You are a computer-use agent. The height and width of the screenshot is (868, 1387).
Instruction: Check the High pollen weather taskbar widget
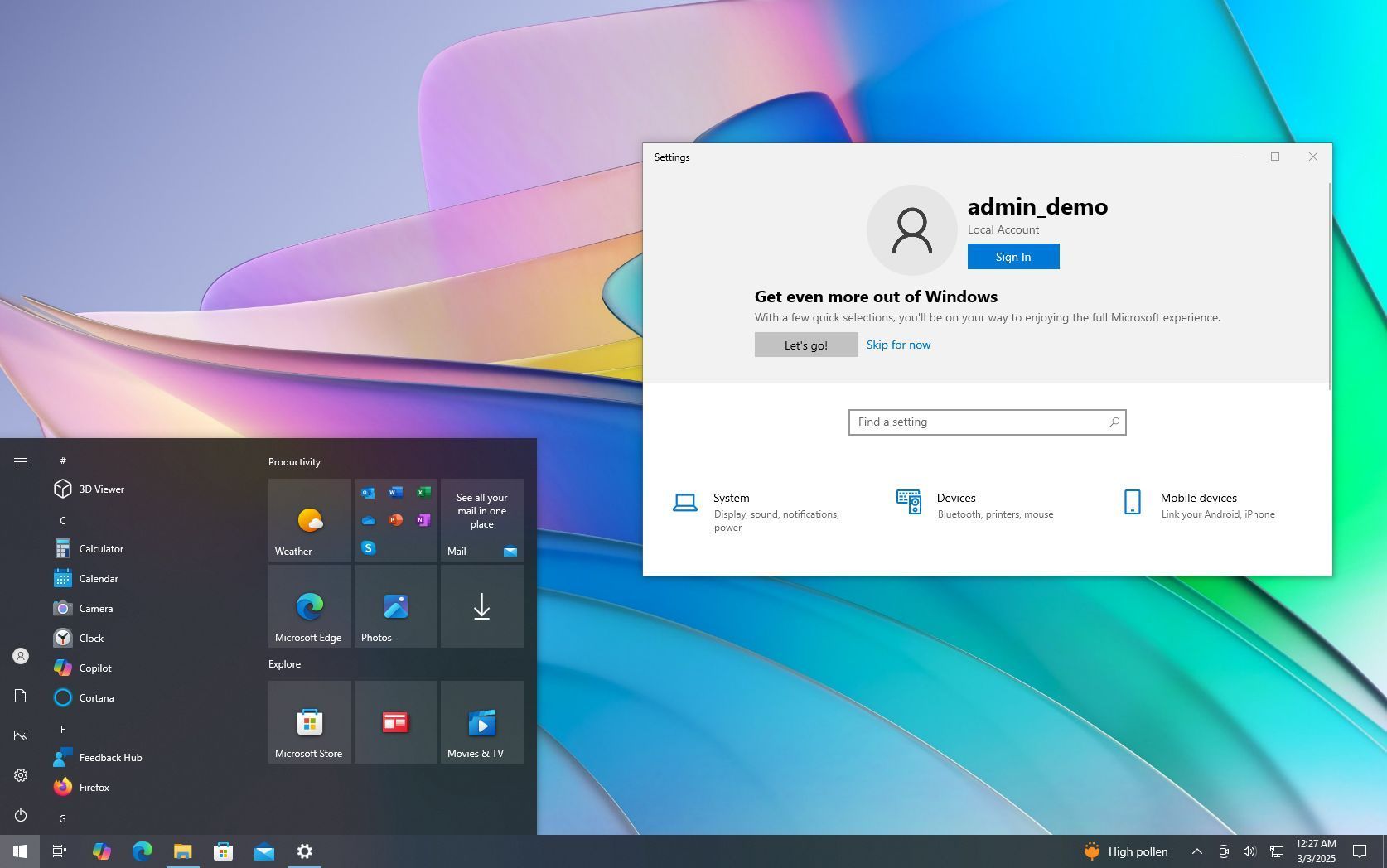(x=1127, y=851)
